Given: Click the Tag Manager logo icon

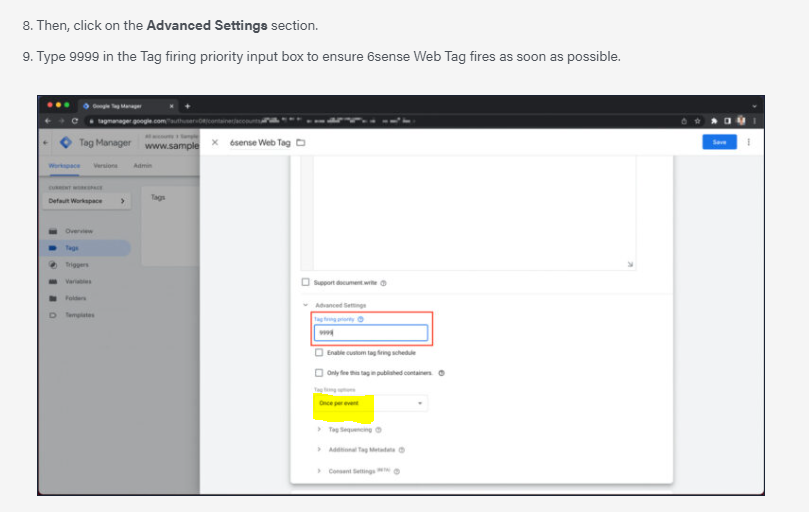Looking at the screenshot, I should [x=66, y=142].
